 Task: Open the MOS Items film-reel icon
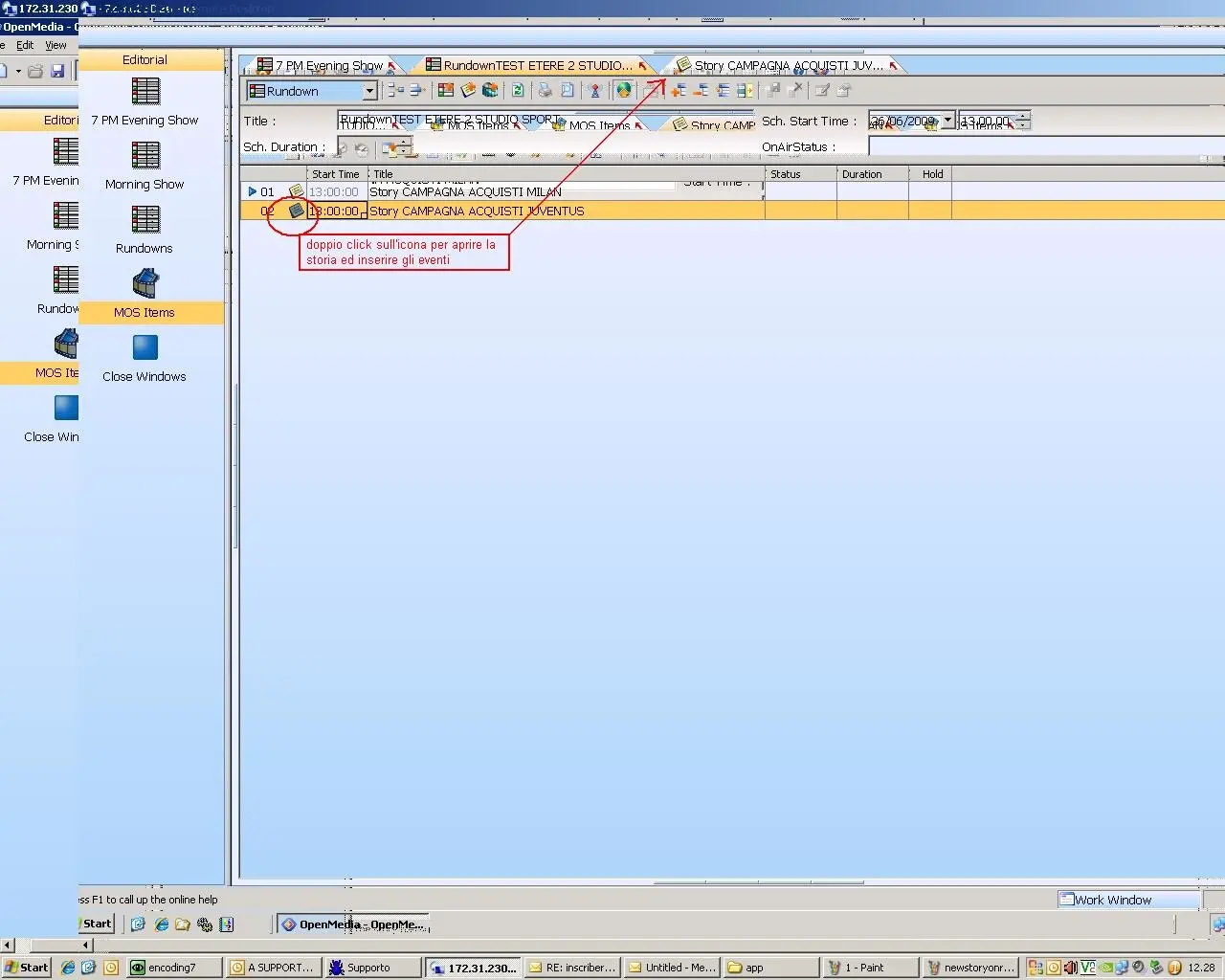(145, 284)
